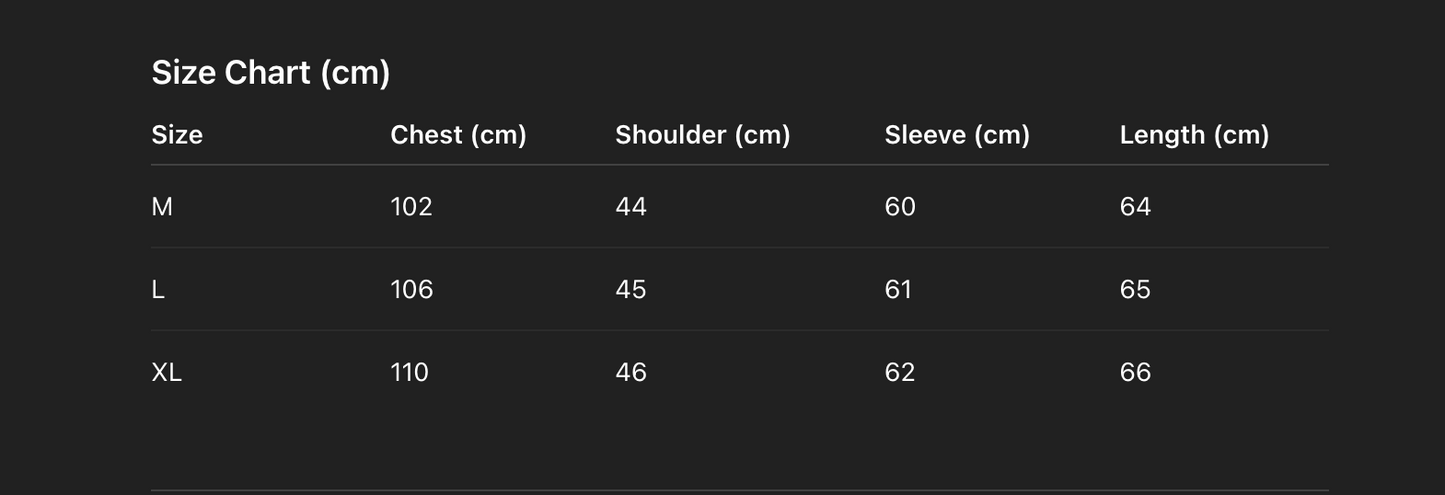Click length value 66 in XL row
Screen dimensions: 1445x495
pyautogui.click(x=1135, y=373)
